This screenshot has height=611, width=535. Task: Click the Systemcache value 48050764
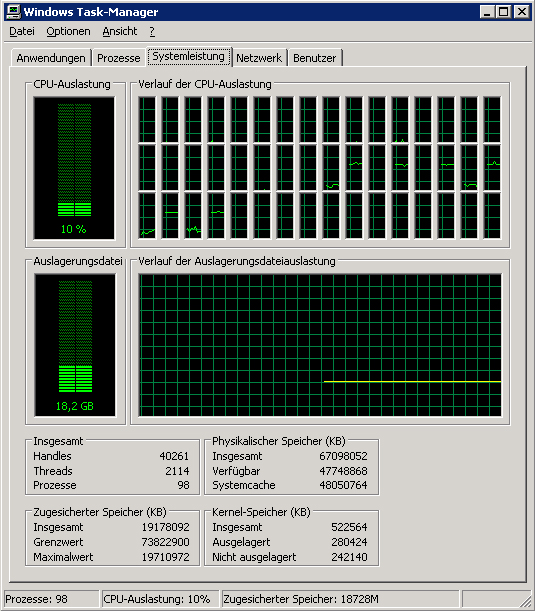tap(343, 485)
